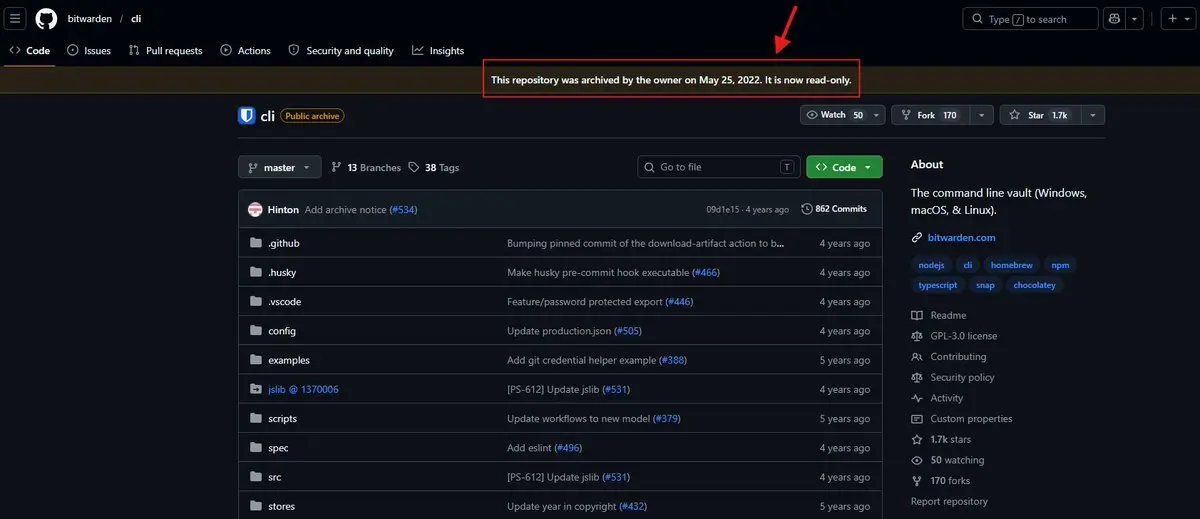Open the .vscode folder

click(x=284, y=301)
